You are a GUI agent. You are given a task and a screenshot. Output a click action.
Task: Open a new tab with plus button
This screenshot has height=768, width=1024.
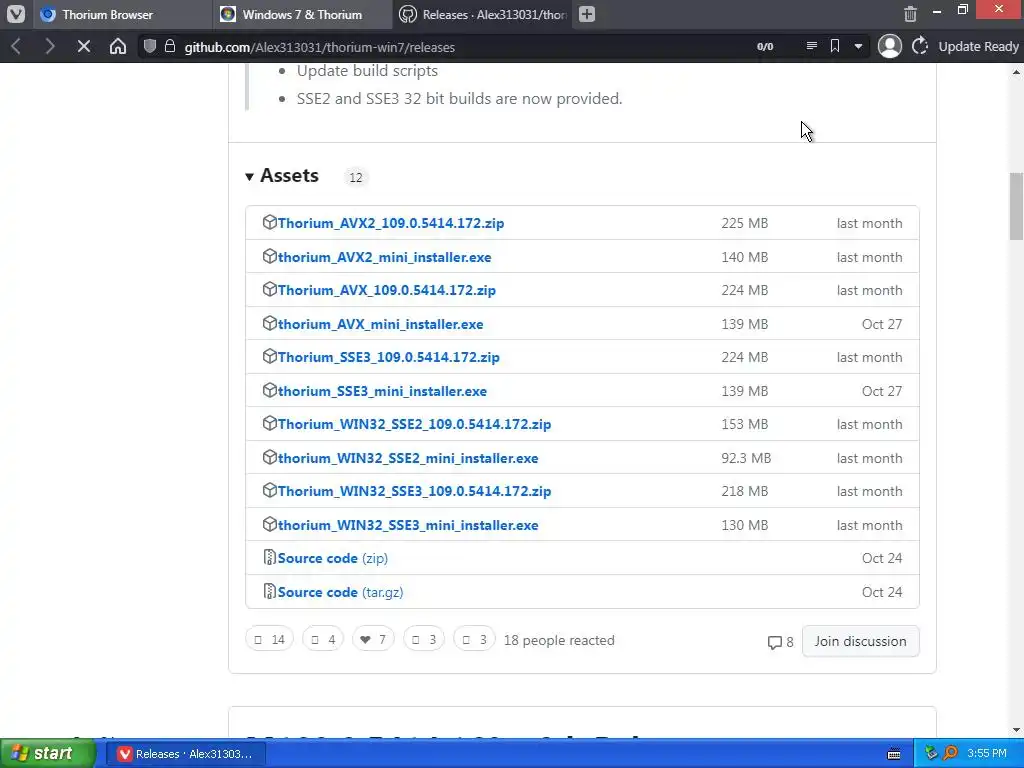(x=587, y=14)
